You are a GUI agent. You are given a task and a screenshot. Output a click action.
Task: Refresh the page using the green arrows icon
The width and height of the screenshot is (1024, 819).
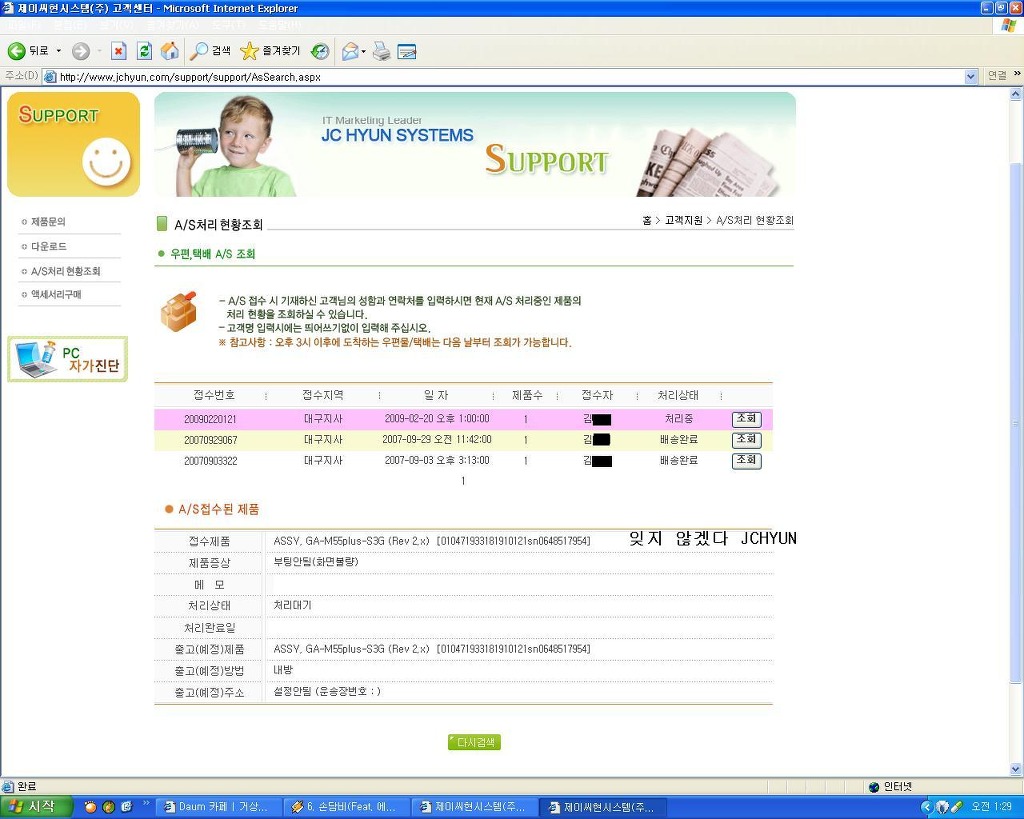(144, 51)
